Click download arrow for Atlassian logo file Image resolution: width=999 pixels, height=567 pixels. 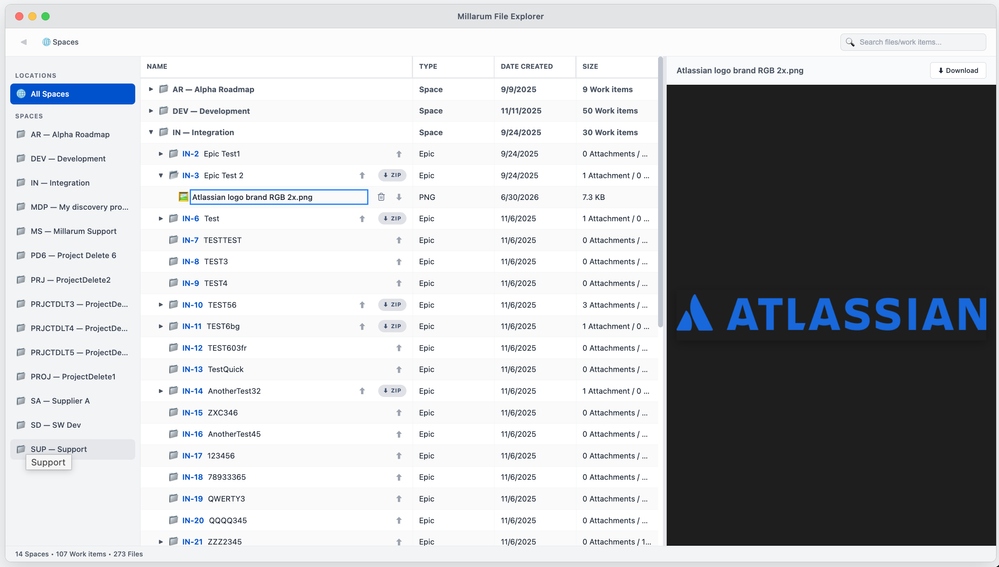[x=399, y=197]
